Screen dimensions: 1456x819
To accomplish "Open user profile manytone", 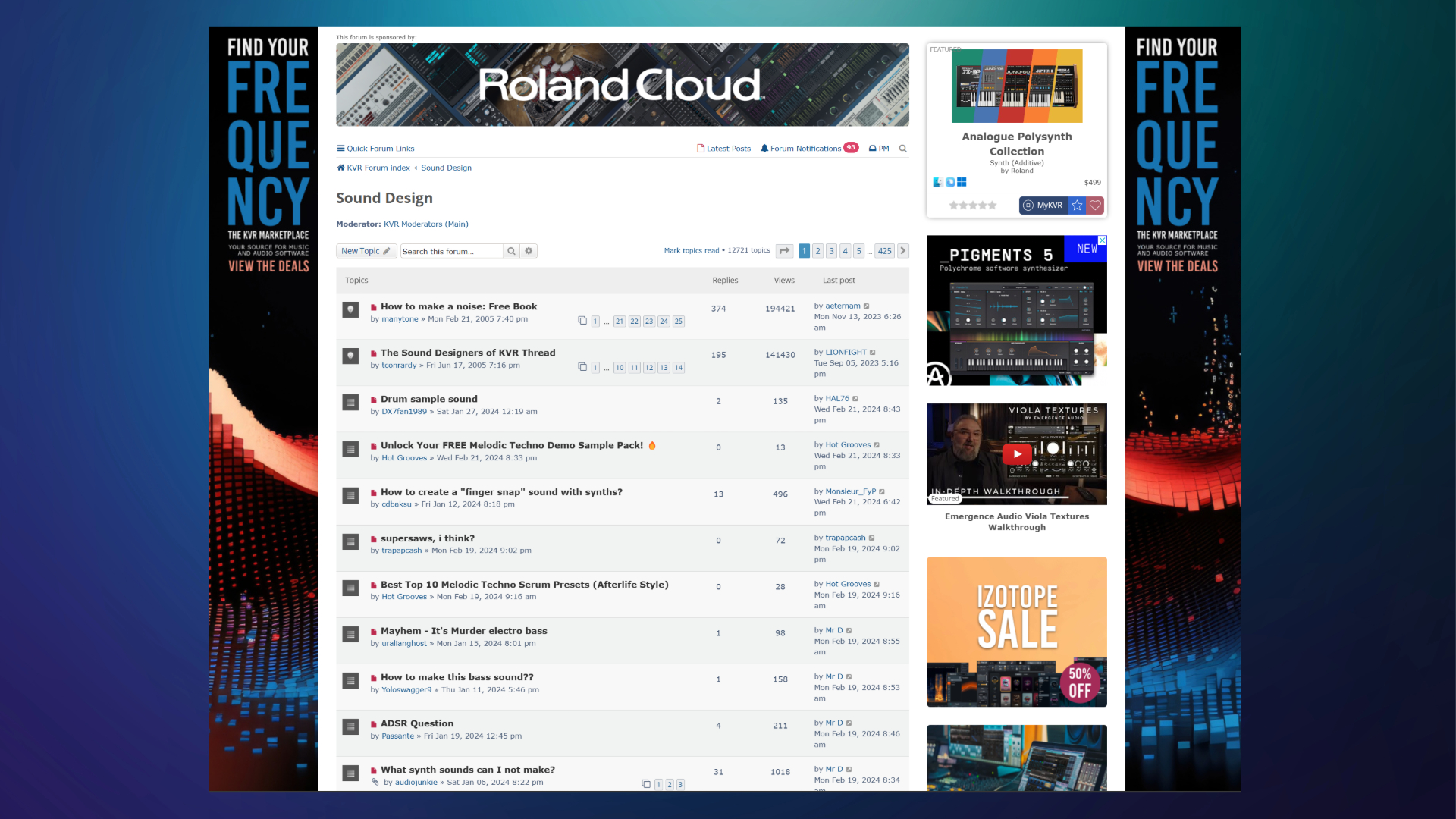I will coord(400,319).
